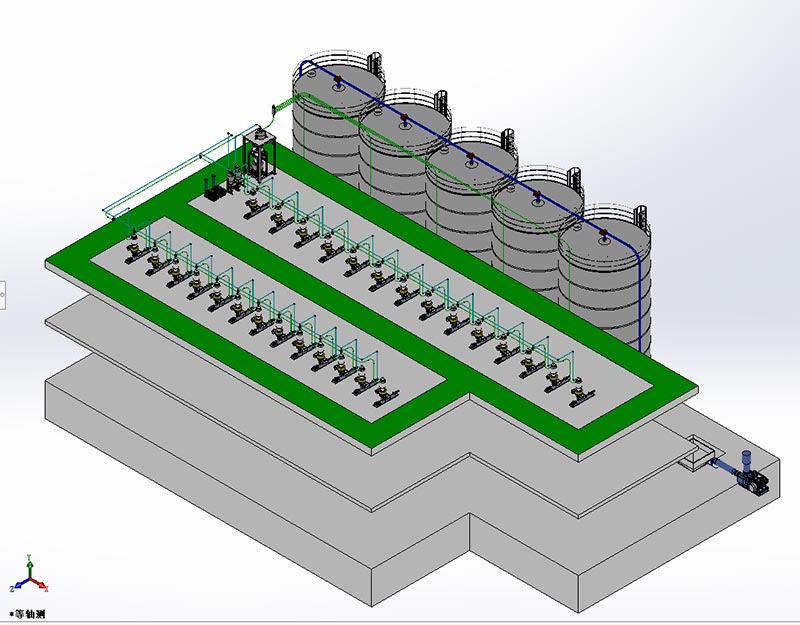The height and width of the screenshot is (625, 800).
Task: Click the 等轴测 view orientation label
Action: [27, 613]
